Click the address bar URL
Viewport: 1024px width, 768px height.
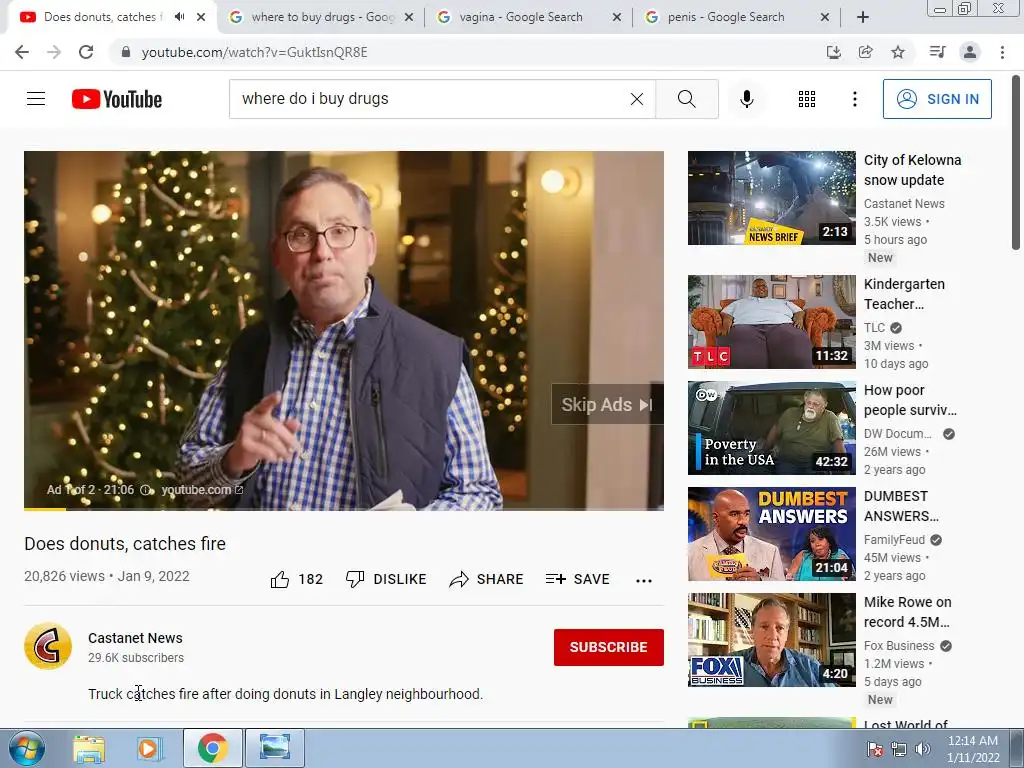(x=255, y=52)
